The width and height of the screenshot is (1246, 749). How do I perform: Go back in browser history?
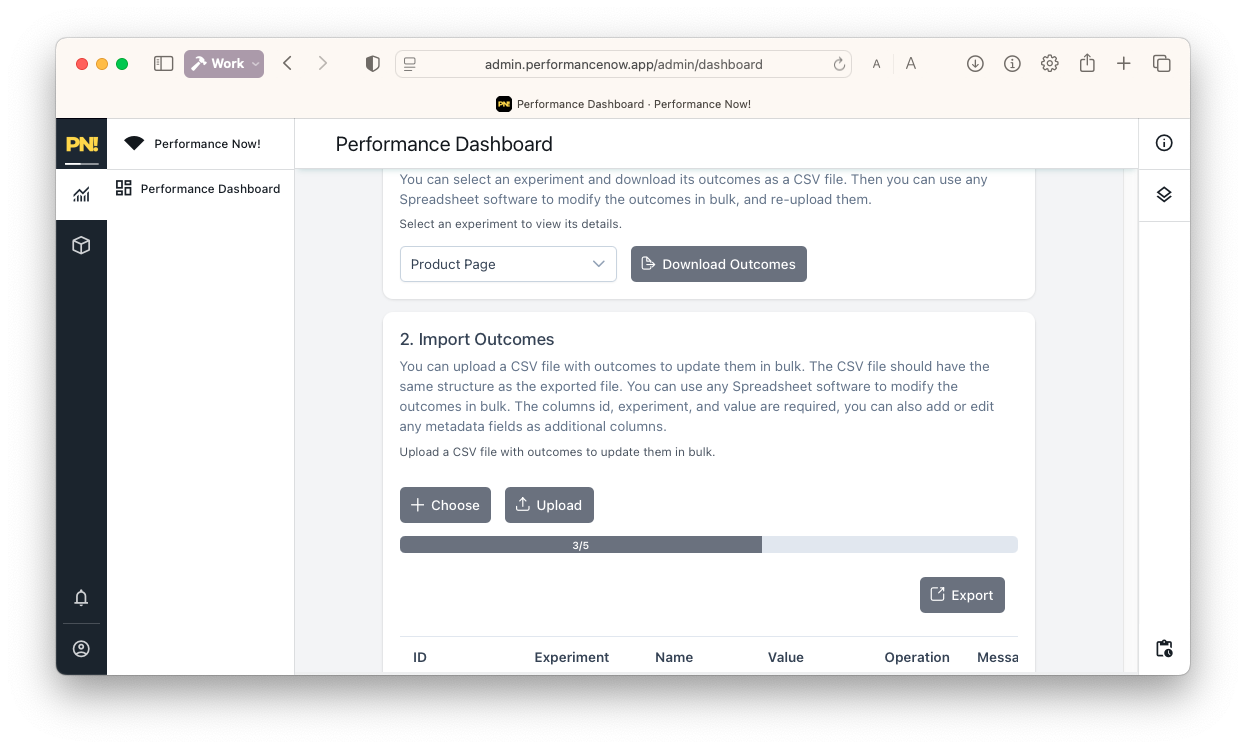tap(287, 64)
